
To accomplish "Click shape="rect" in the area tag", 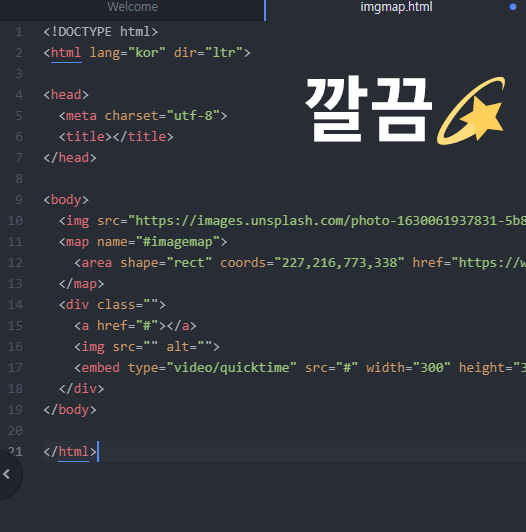I will (x=166, y=263).
